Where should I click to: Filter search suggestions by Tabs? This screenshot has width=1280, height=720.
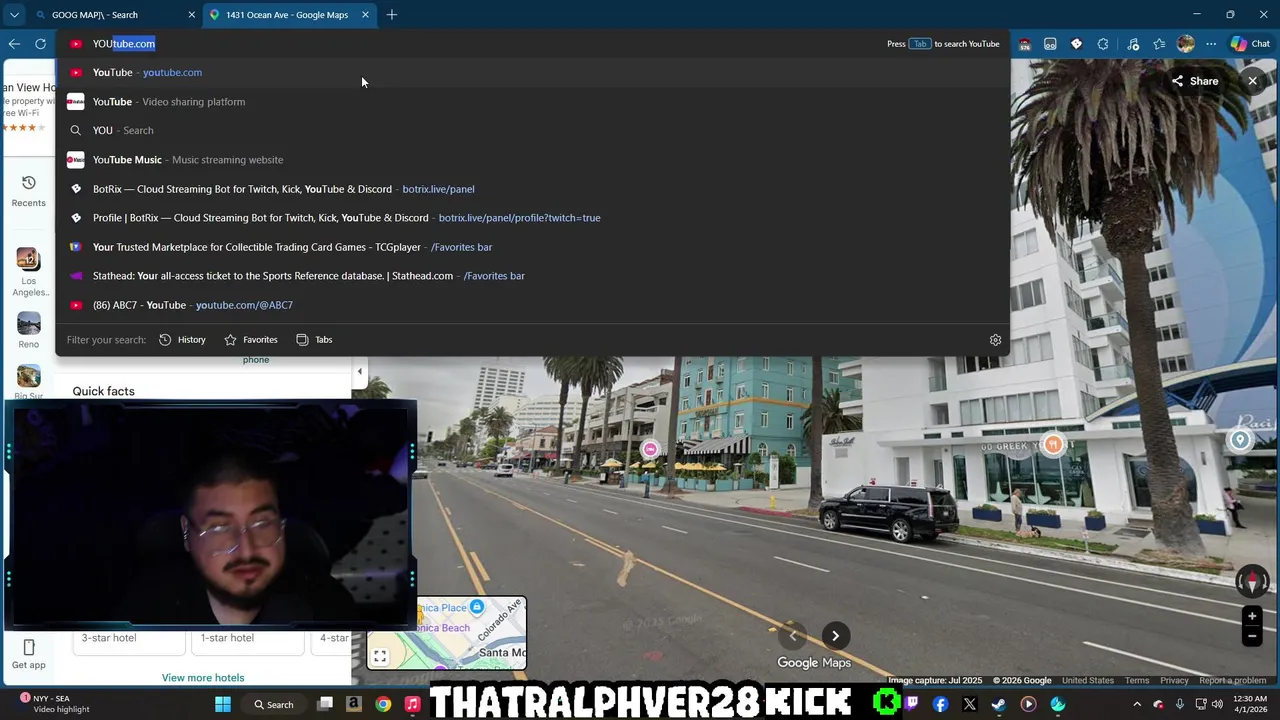click(x=314, y=340)
